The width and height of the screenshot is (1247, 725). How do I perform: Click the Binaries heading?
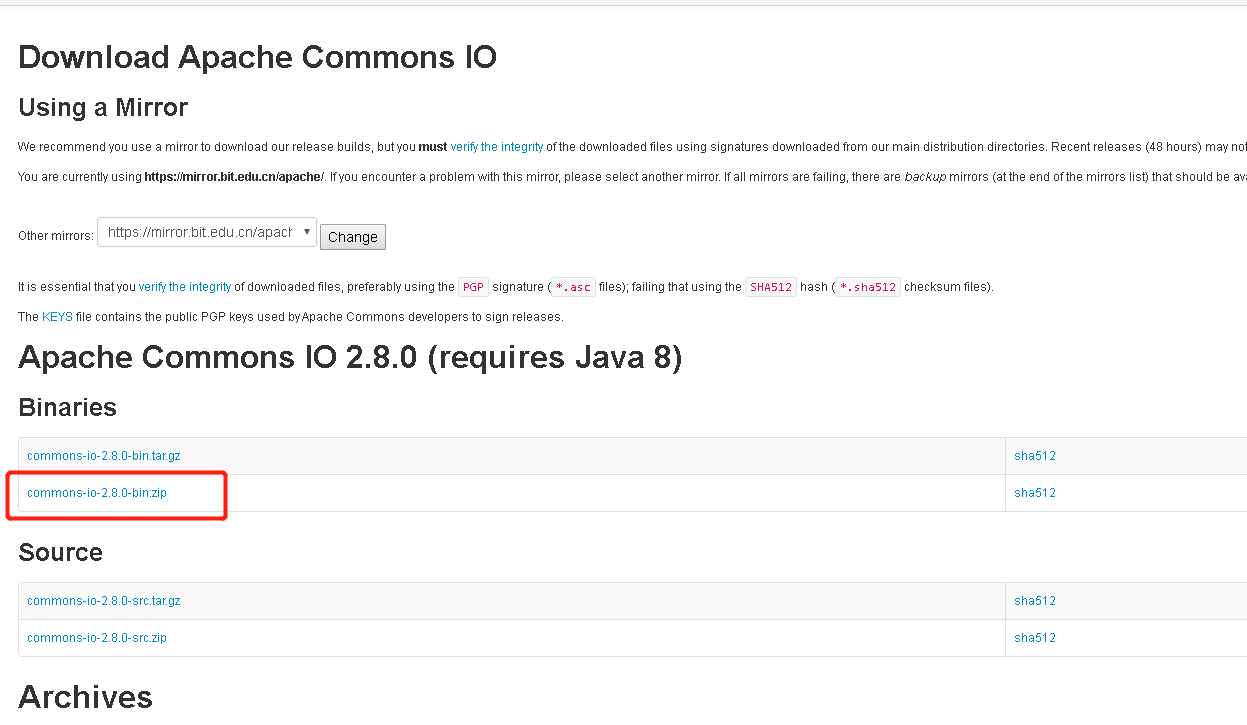[x=68, y=407]
